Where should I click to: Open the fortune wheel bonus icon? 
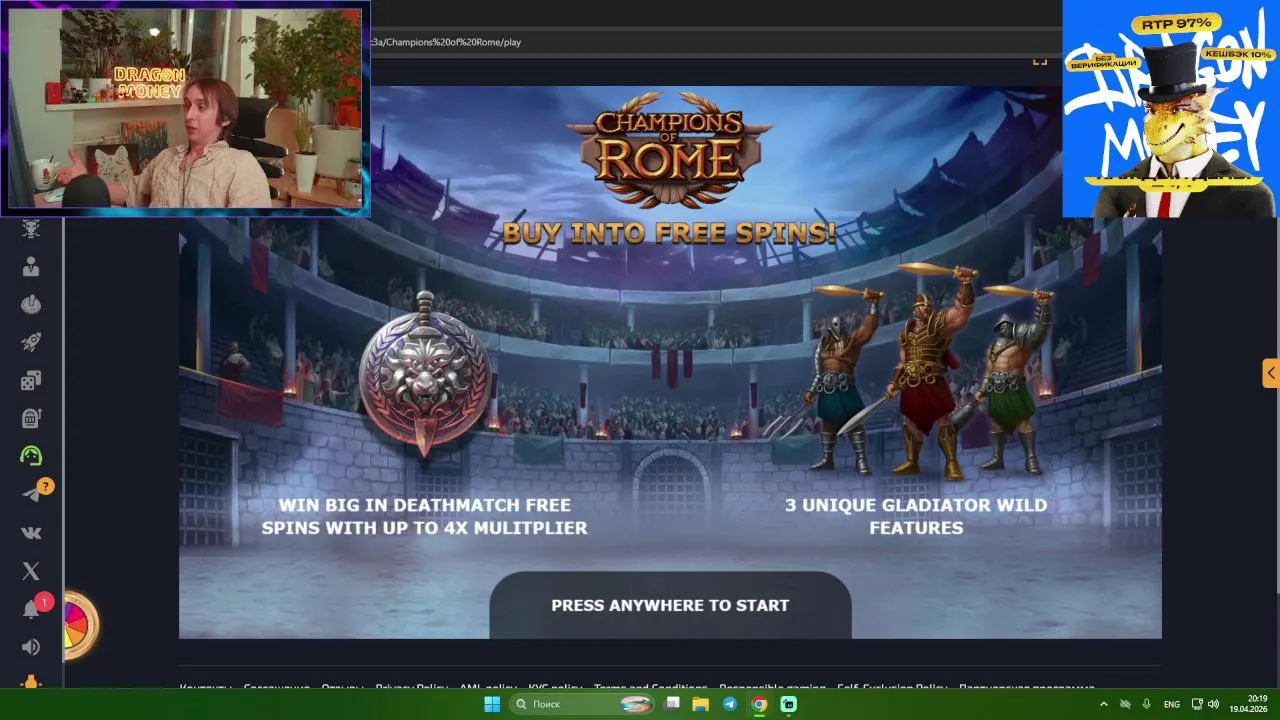pos(78,626)
